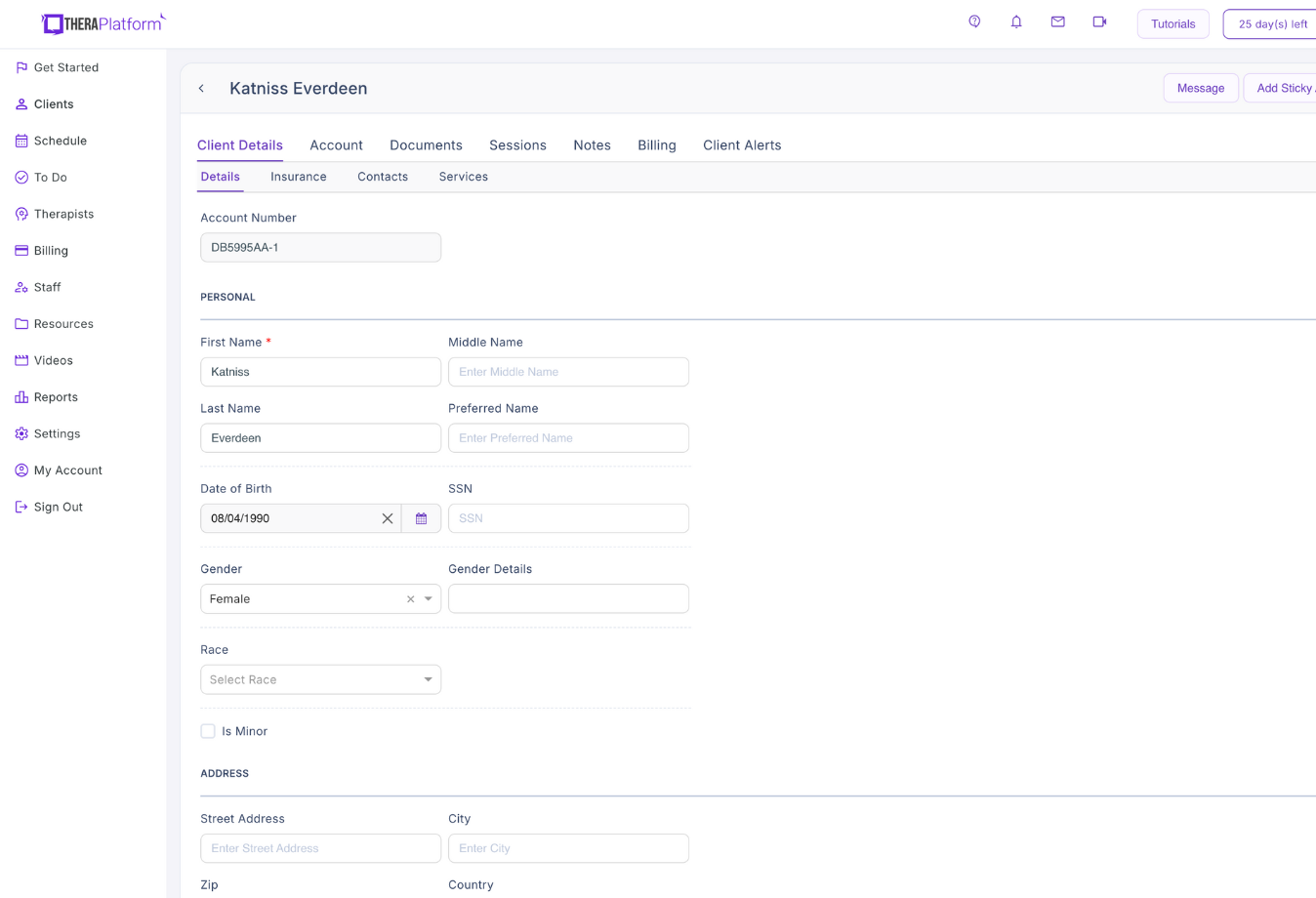Click the Preferred Name input field

coord(568,438)
